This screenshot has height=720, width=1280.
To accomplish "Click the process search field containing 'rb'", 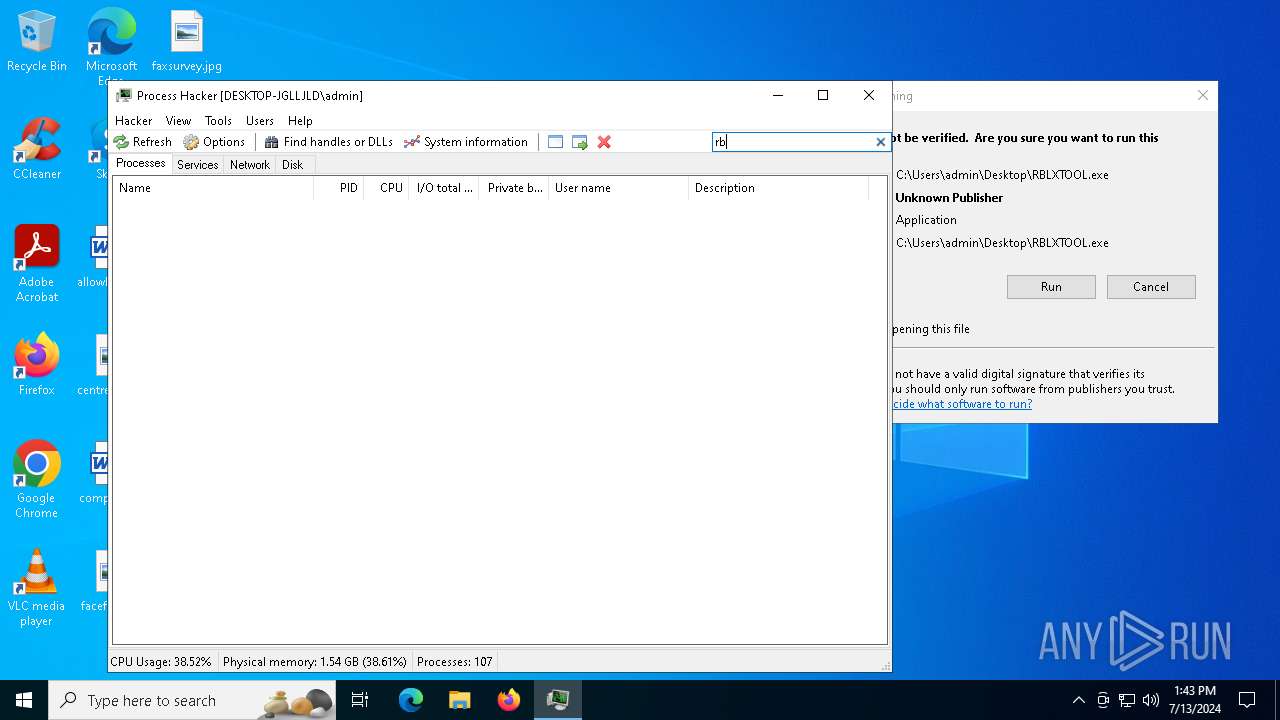I will point(793,142).
